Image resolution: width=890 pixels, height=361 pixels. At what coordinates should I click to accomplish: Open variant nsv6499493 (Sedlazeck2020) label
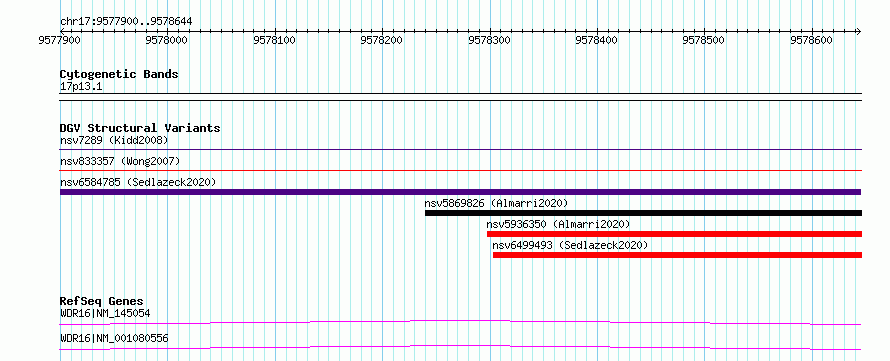pyautogui.click(x=570, y=246)
